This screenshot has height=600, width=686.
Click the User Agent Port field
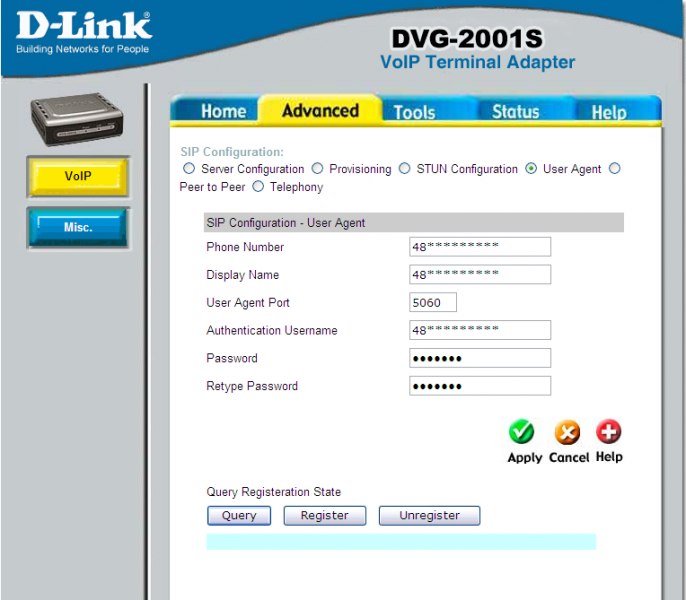point(433,302)
